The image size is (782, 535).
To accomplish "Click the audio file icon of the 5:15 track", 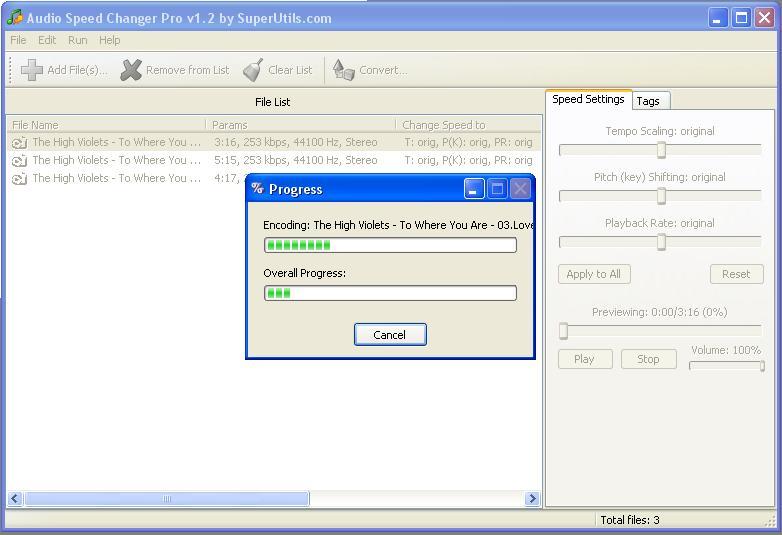I will tap(19, 161).
